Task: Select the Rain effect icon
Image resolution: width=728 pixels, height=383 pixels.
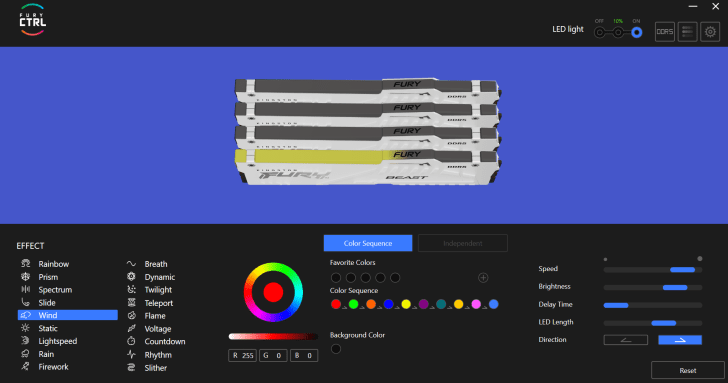Action: pos(26,354)
